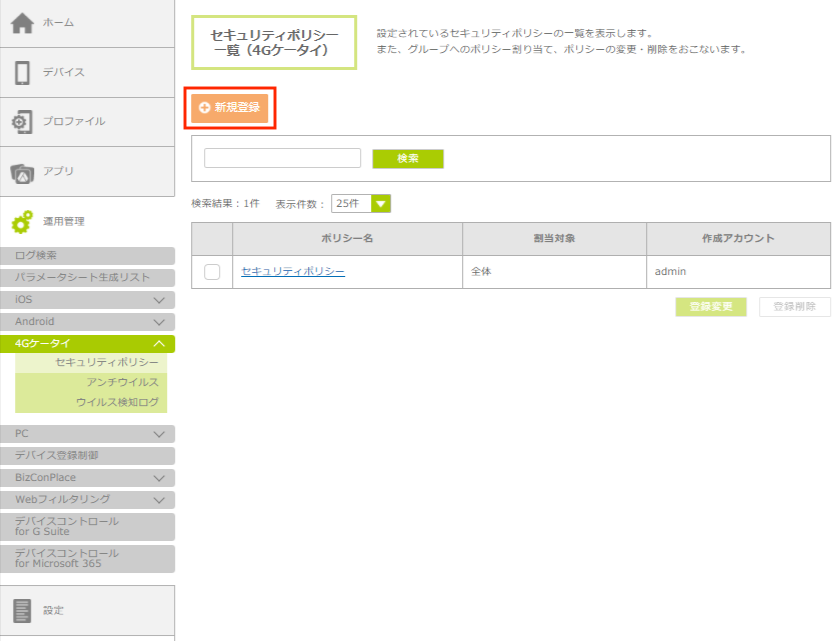Click the Home house icon
Viewport: 840px width, 641px height.
click(x=22, y=22)
